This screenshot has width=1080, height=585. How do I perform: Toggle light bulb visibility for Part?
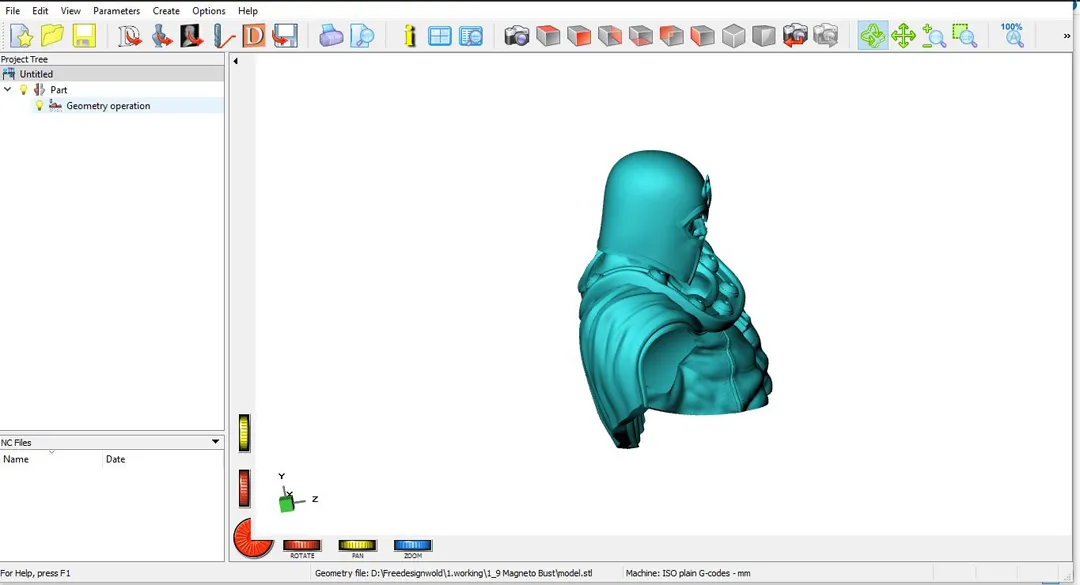(23, 90)
